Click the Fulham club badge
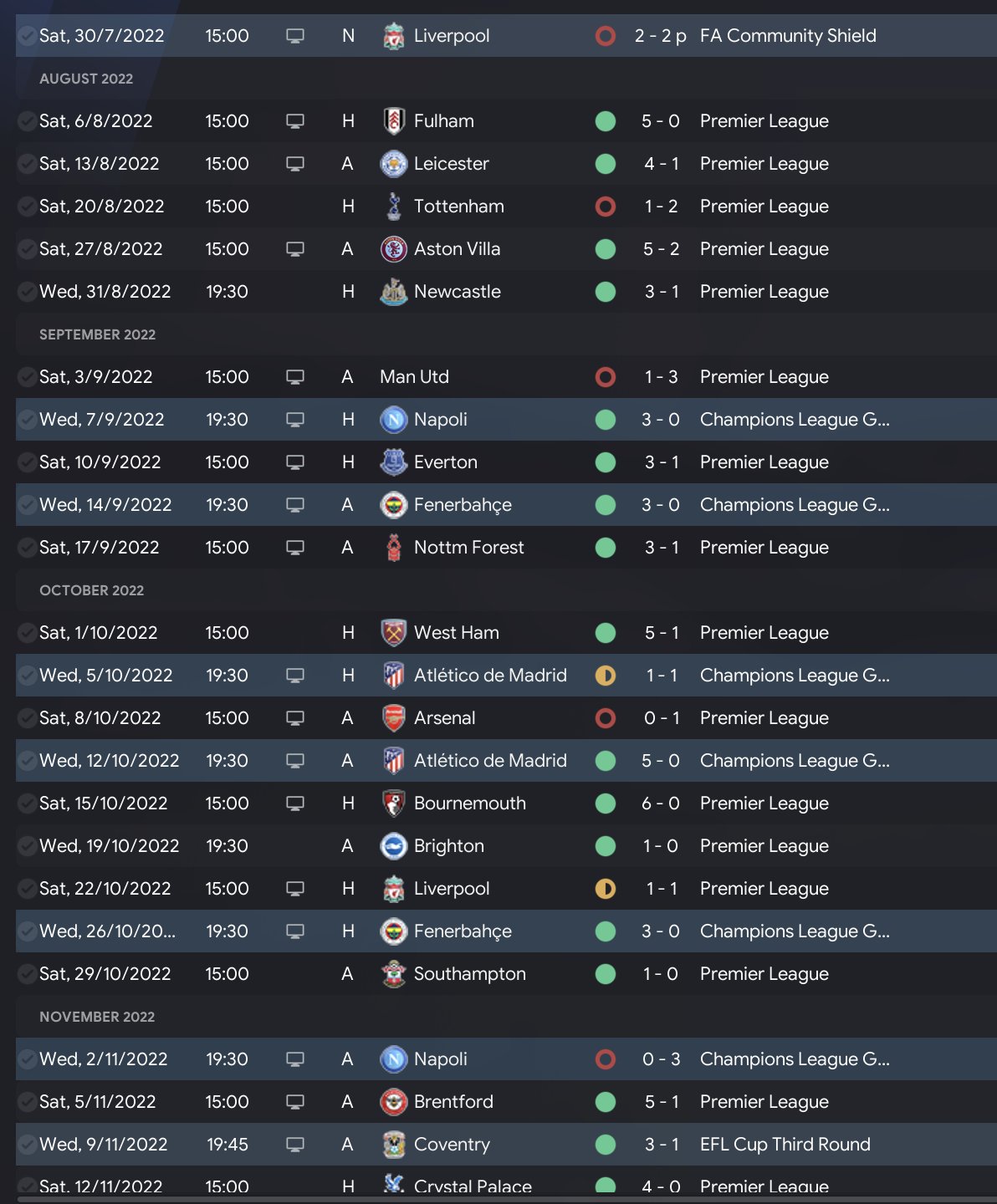Screen dimensions: 997x1204 click(x=393, y=121)
